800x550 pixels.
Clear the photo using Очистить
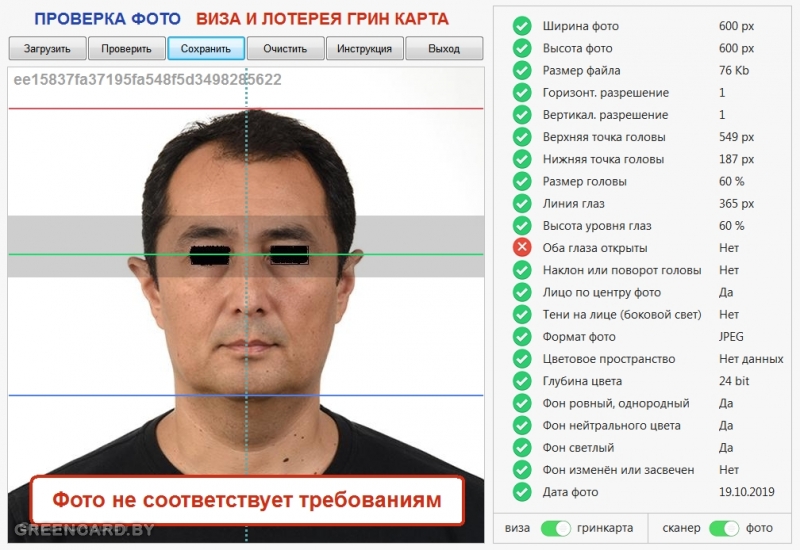click(285, 48)
